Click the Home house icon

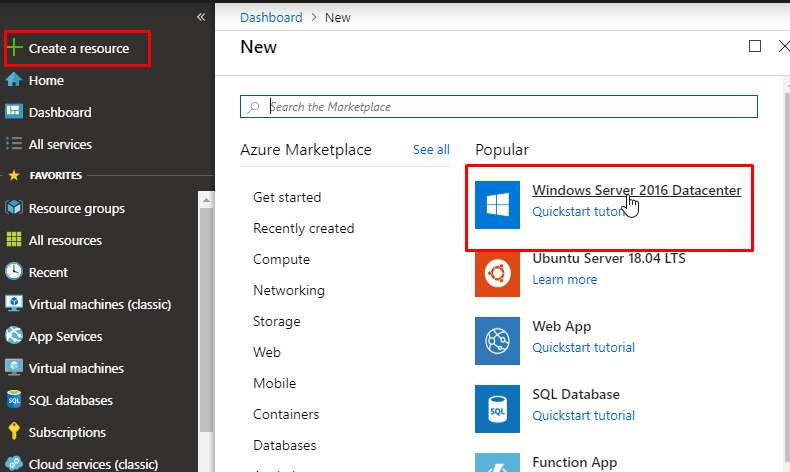(14, 80)
